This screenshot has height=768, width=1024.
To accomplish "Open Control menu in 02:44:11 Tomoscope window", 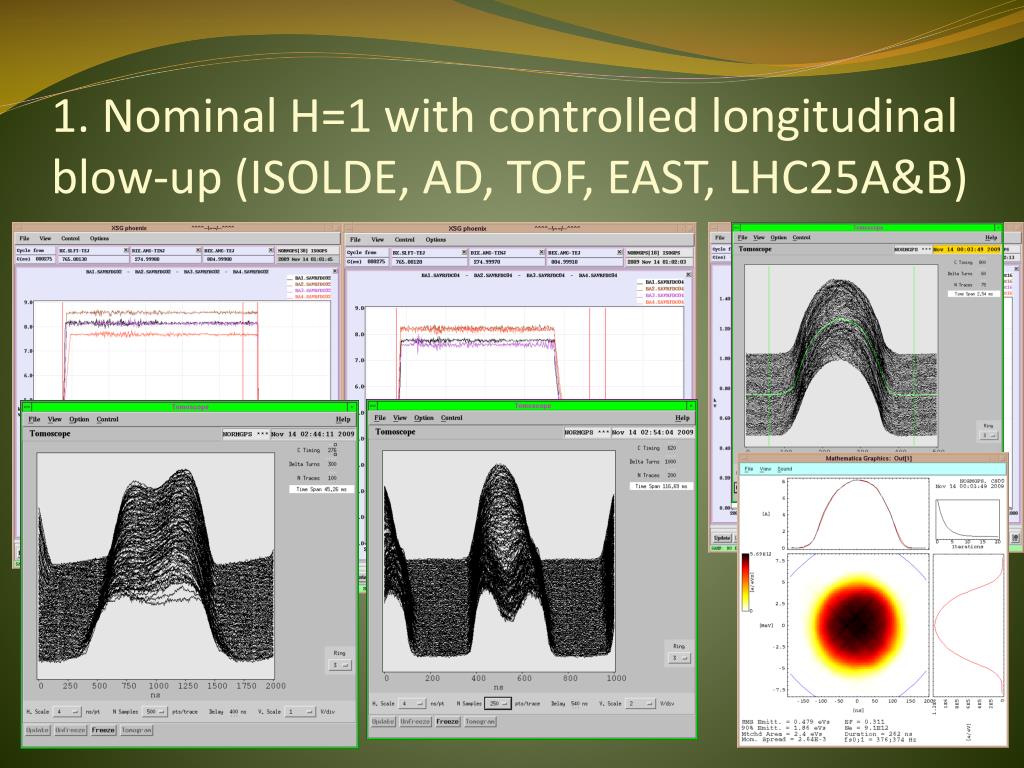I will click(107, 419).
